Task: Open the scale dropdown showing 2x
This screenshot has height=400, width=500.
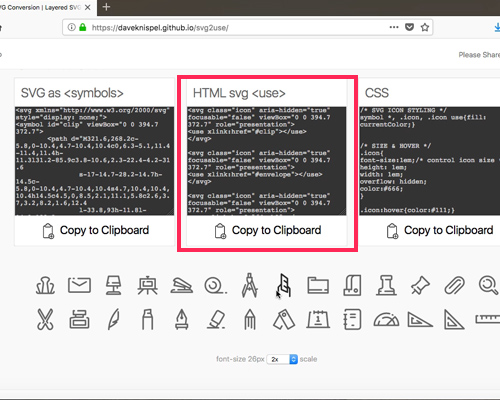Action: [283, 359]
